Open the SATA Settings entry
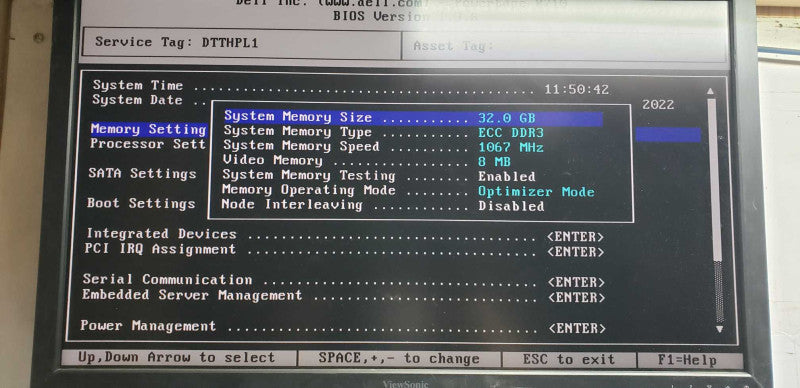The image size is (800, 388). tap(142, 174)
